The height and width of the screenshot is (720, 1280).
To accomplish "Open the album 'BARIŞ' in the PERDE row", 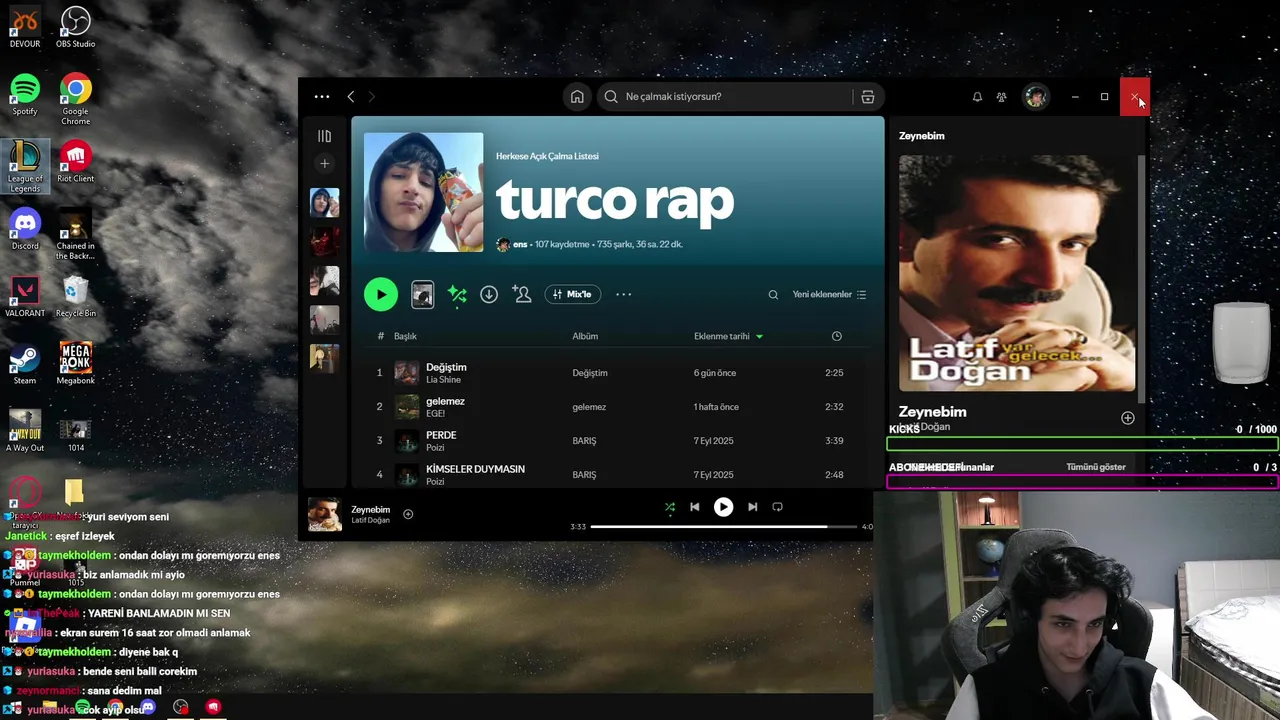I will [x=584, y=441].
